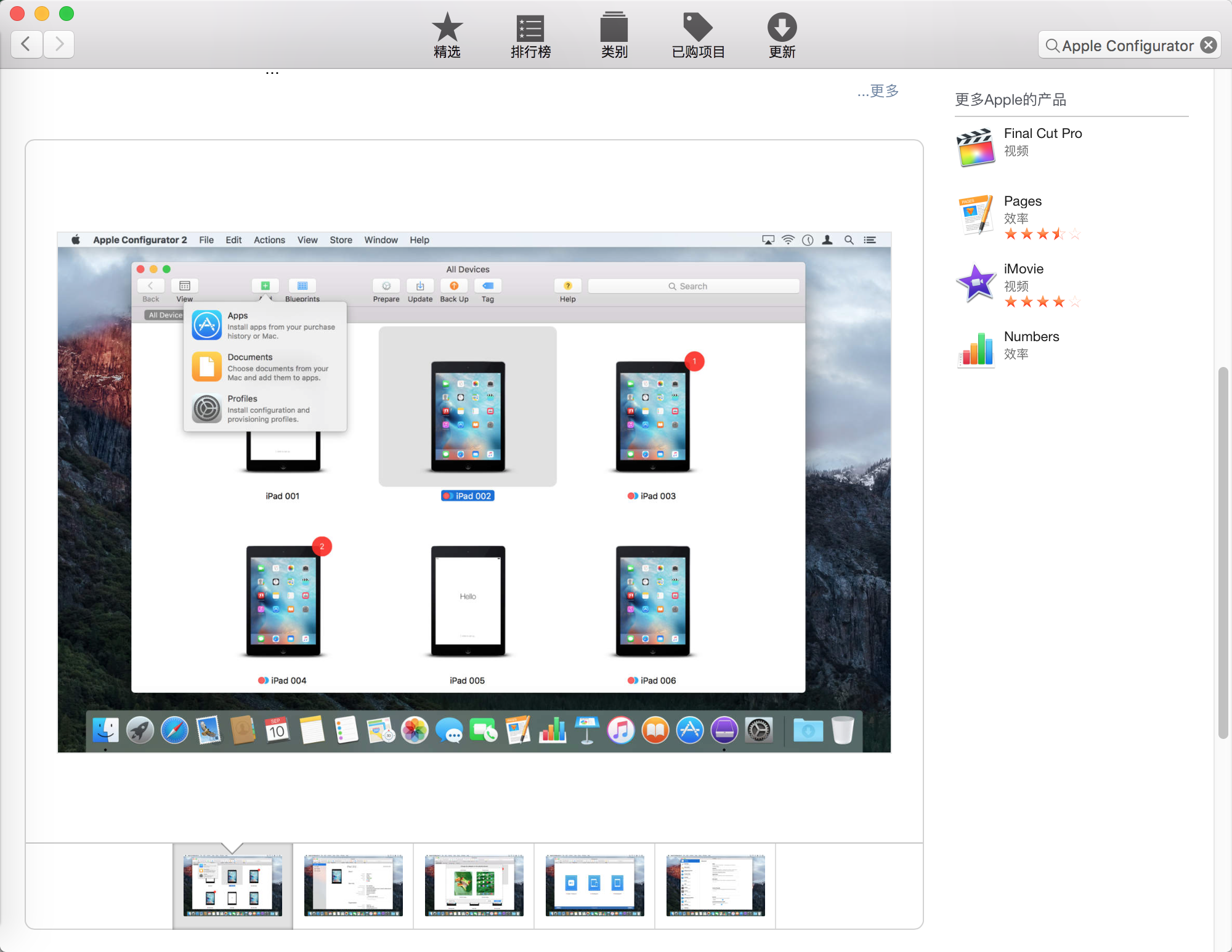Click the Final Cut Pro app icon

pos(976,147)
